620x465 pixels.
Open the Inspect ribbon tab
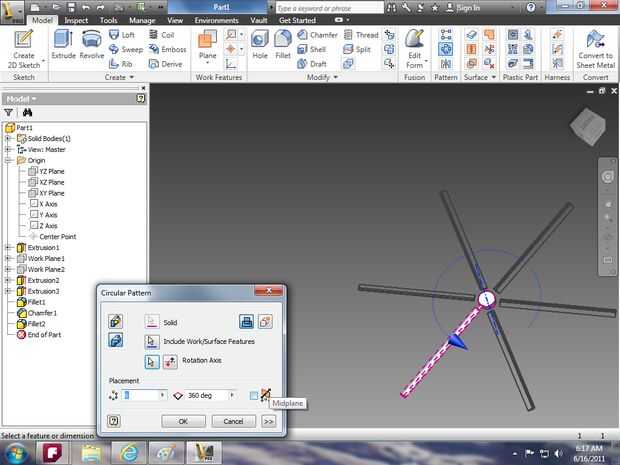76,20
